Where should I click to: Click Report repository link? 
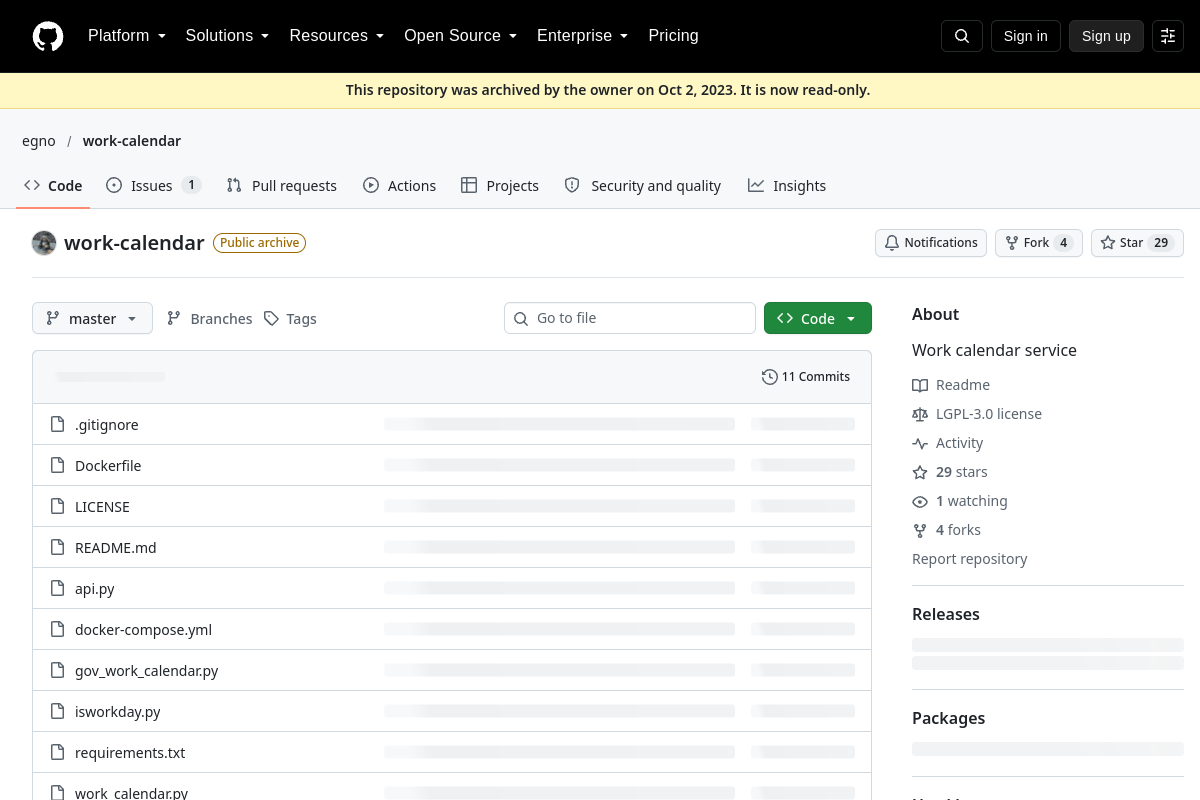pos(970,559)
